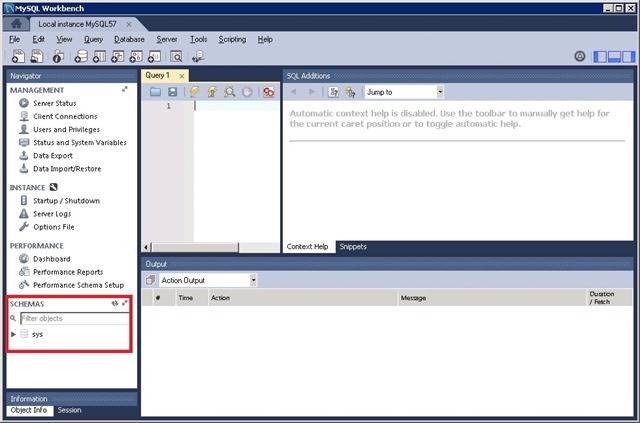Open a script file in Query 1 editor
640x423 pixels.
pyautogui.click(x=155, y=92)
